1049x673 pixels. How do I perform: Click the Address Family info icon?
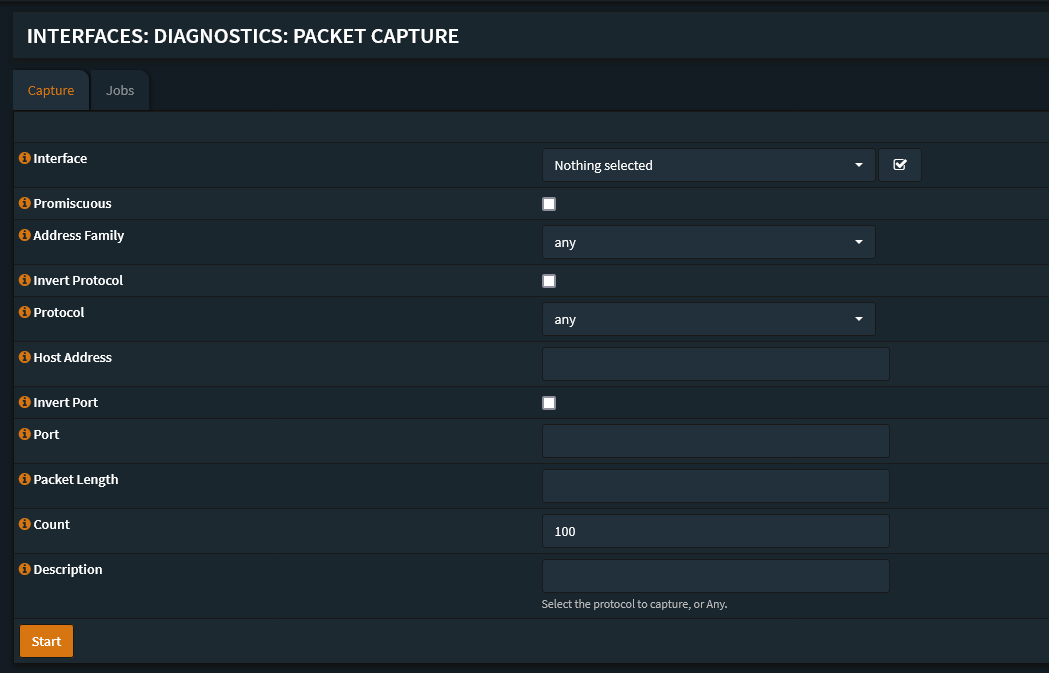tap(22, 235)
